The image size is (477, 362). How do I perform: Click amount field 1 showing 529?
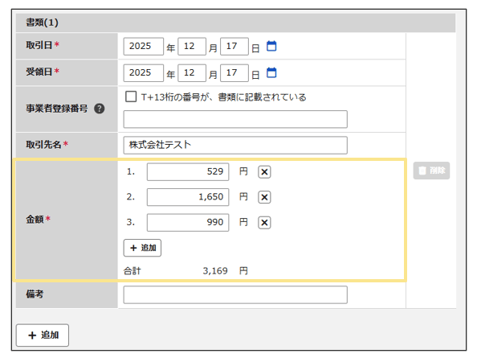(188, 172)
